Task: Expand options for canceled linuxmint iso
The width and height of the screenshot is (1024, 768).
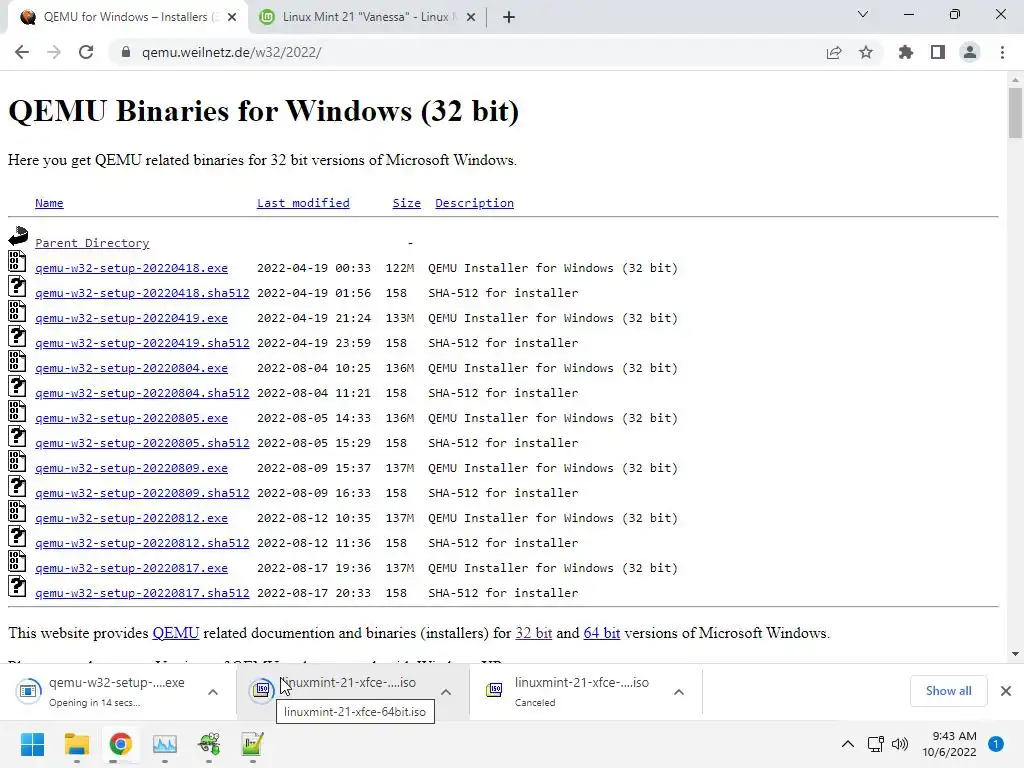Action: (679, 692)
